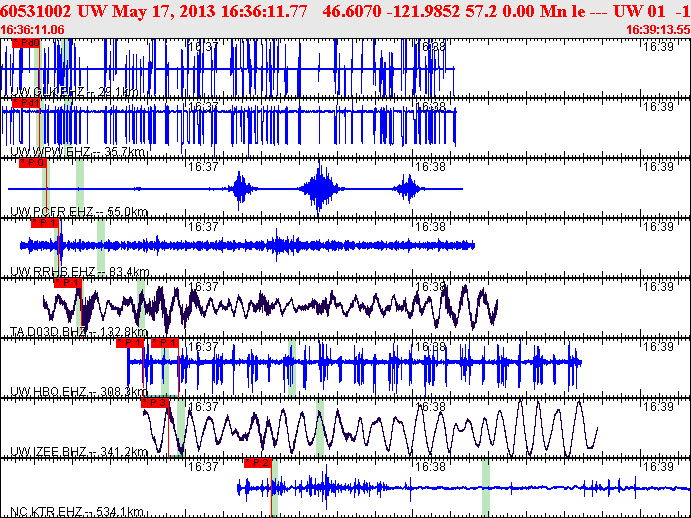Click the 16:38 time label on WPW trace

431,106
